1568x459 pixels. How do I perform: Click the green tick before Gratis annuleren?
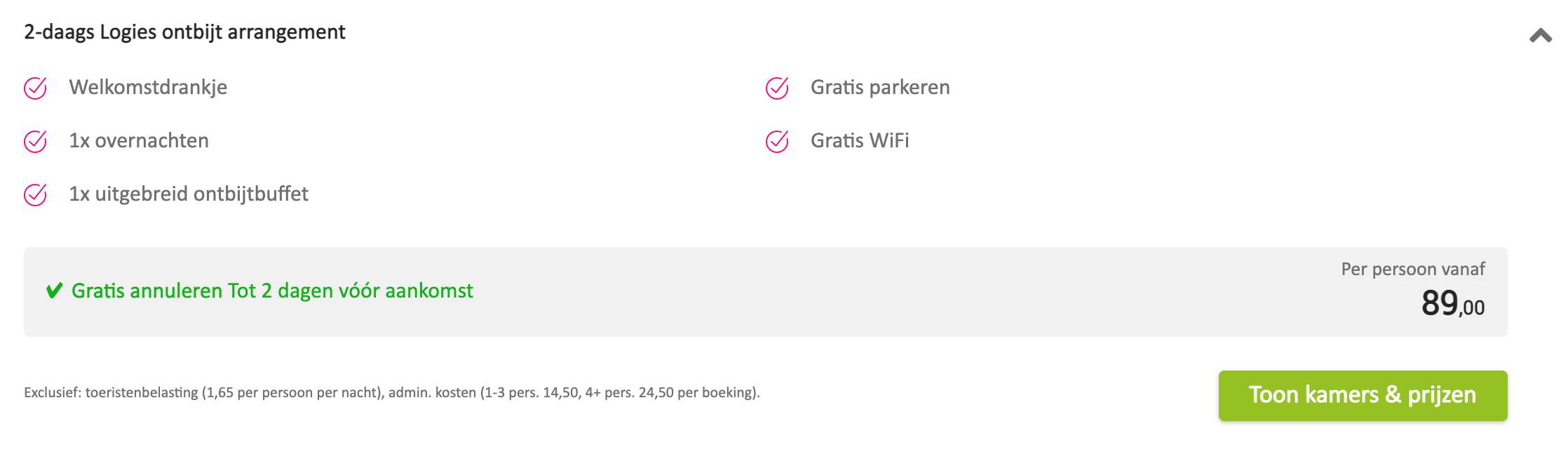click(55, 291)
